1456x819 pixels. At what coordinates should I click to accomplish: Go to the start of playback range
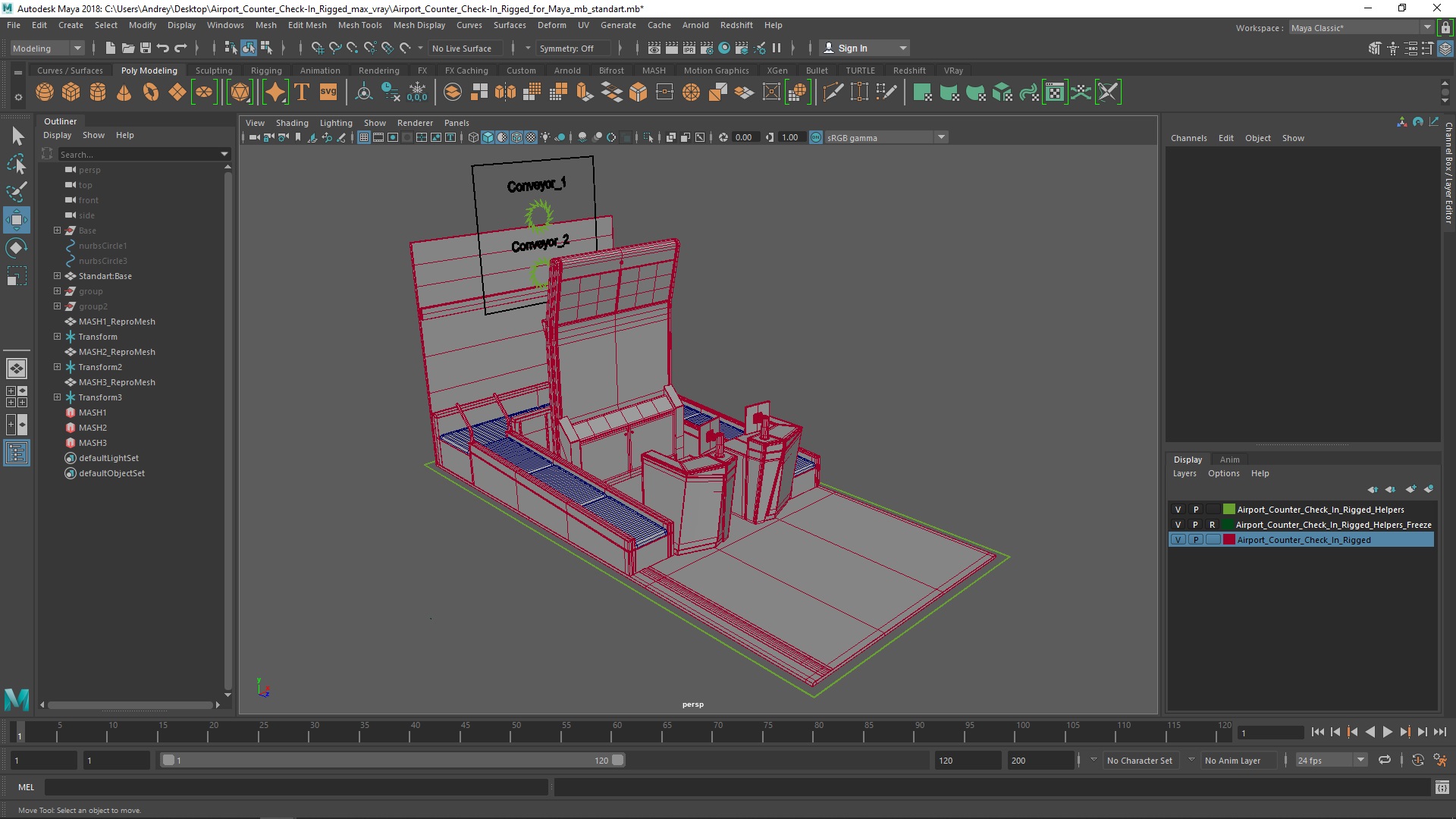coord(1317,733)
